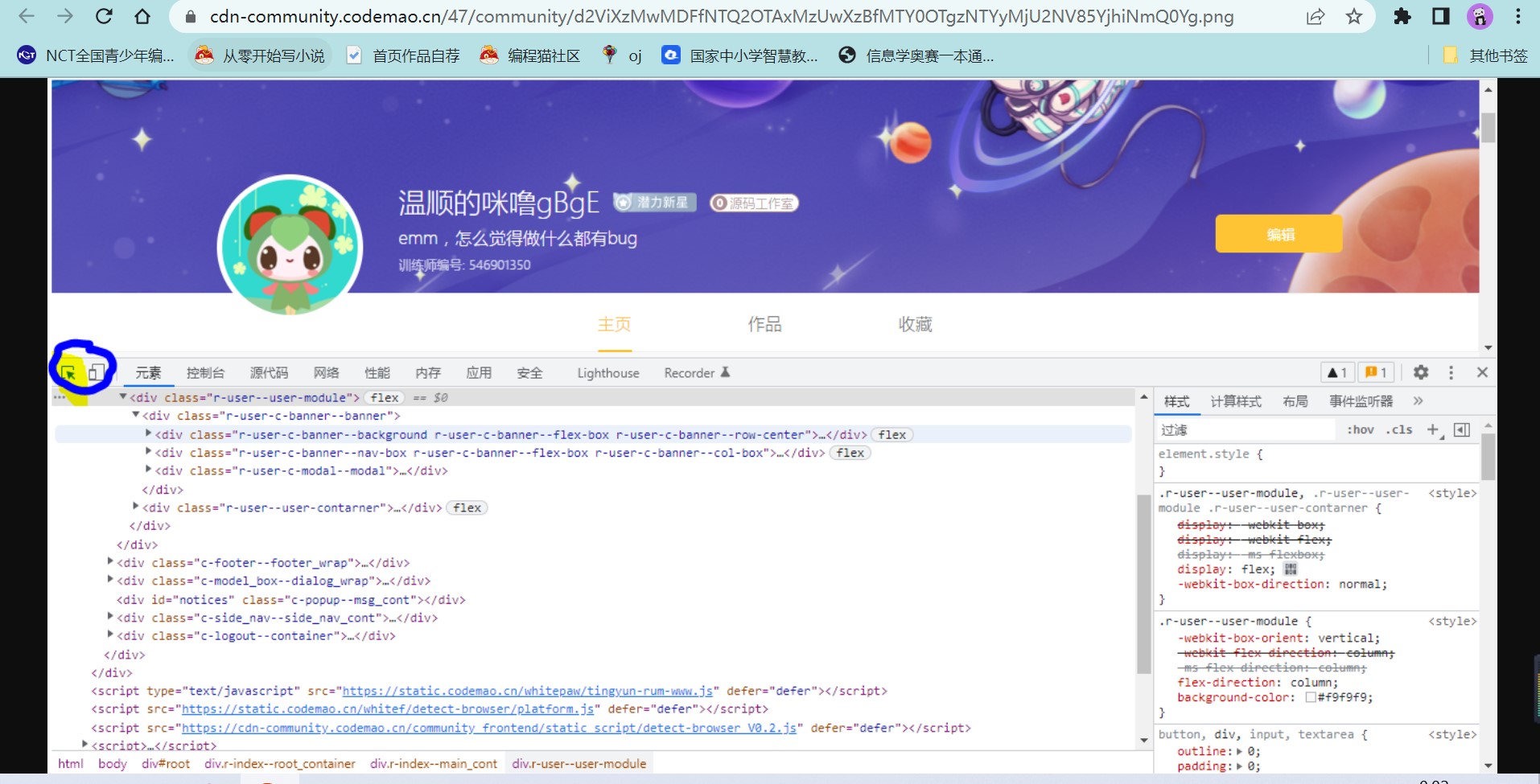
Task: Toggle the .cls element classes button
Action: [1398, 430]
